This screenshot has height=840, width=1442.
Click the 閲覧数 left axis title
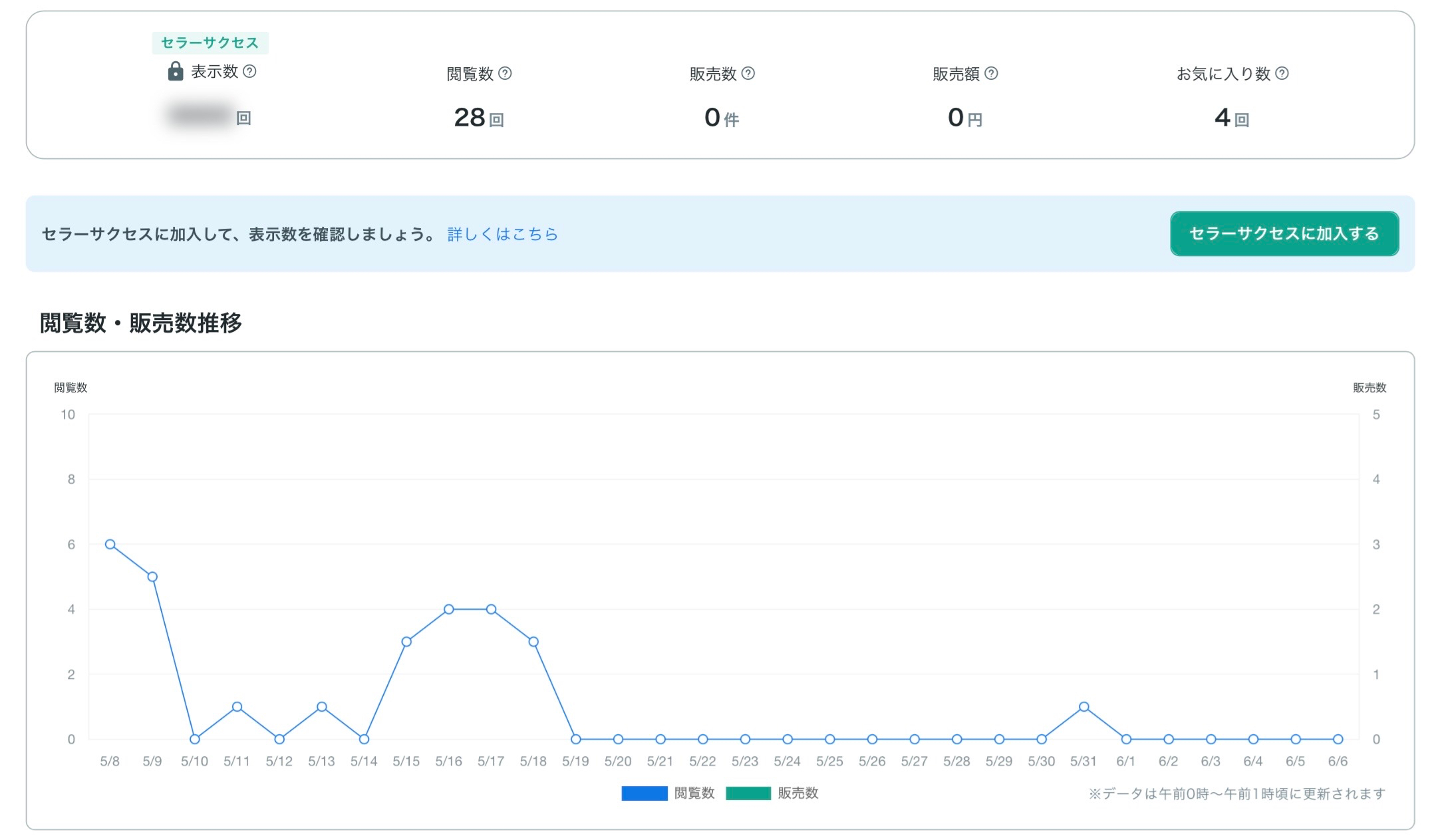pyautogui.click(x=71, y=388)
